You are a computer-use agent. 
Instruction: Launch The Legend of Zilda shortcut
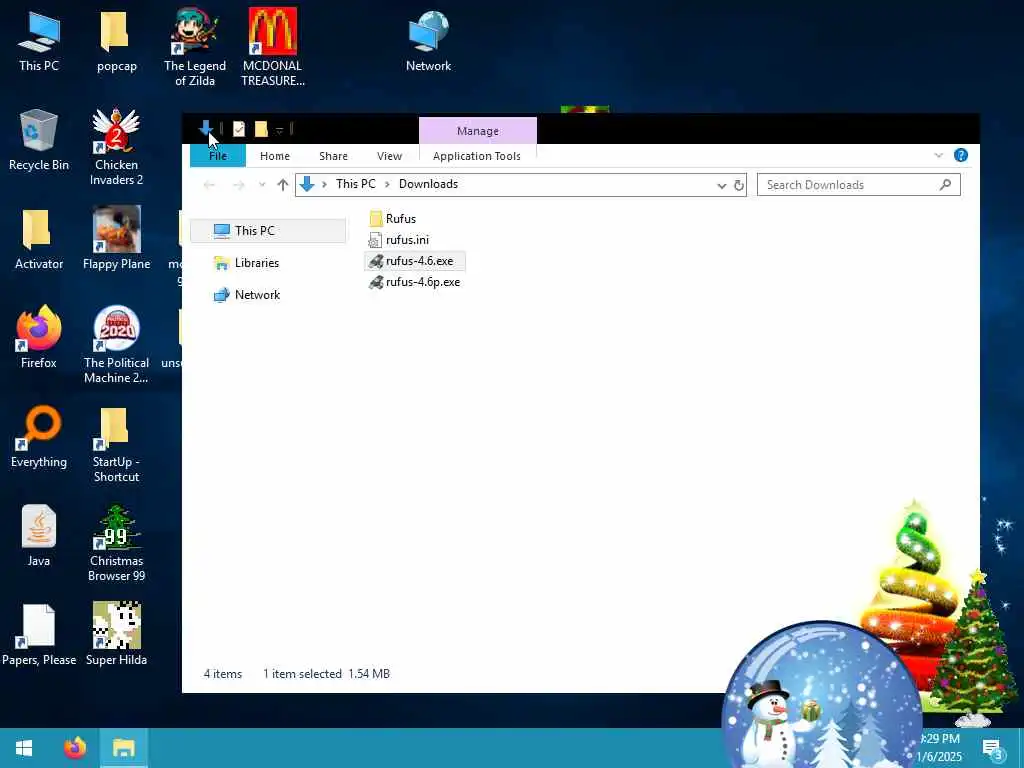195,47
